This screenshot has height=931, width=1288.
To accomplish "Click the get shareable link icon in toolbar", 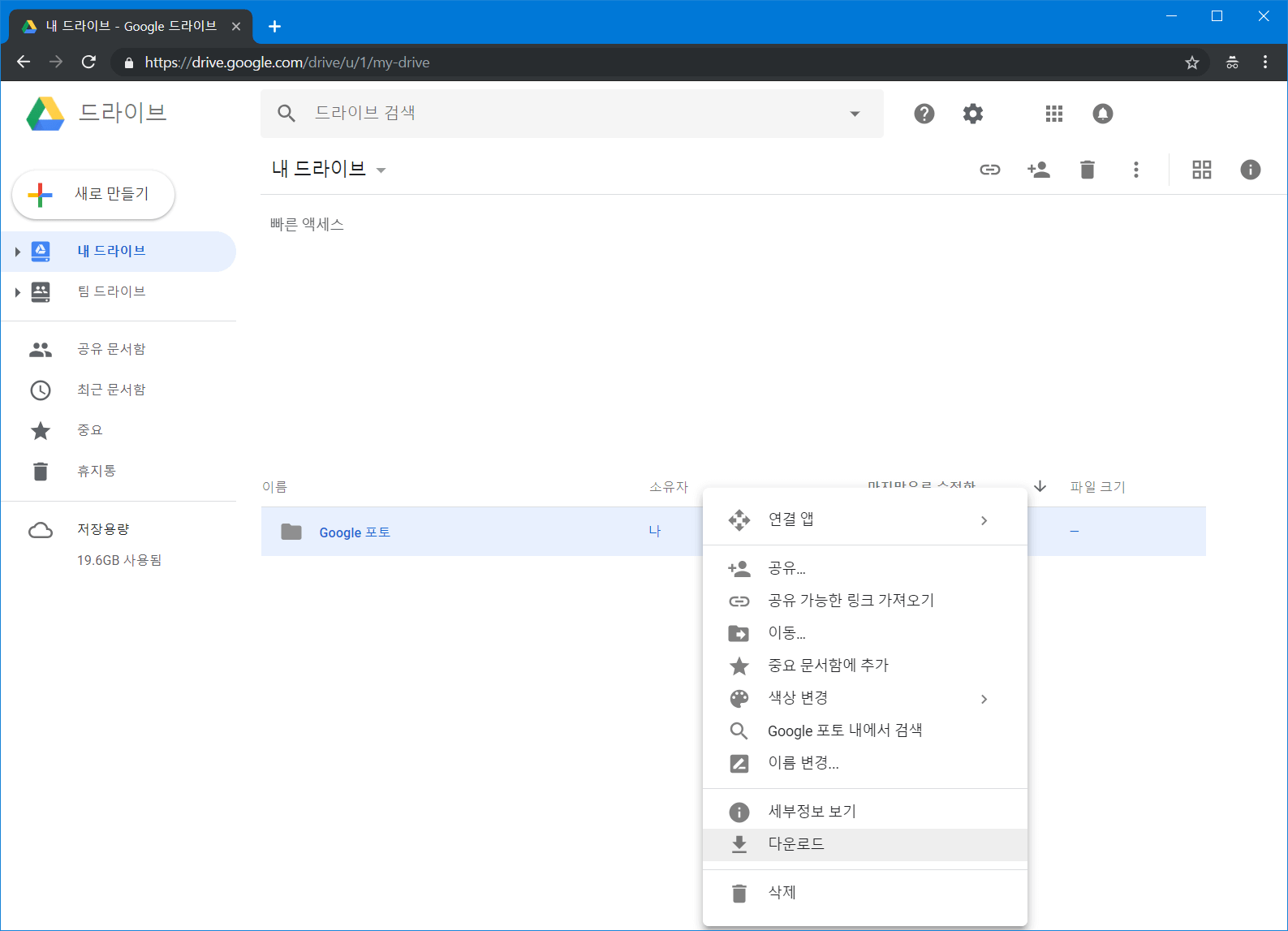I will 989,170.
